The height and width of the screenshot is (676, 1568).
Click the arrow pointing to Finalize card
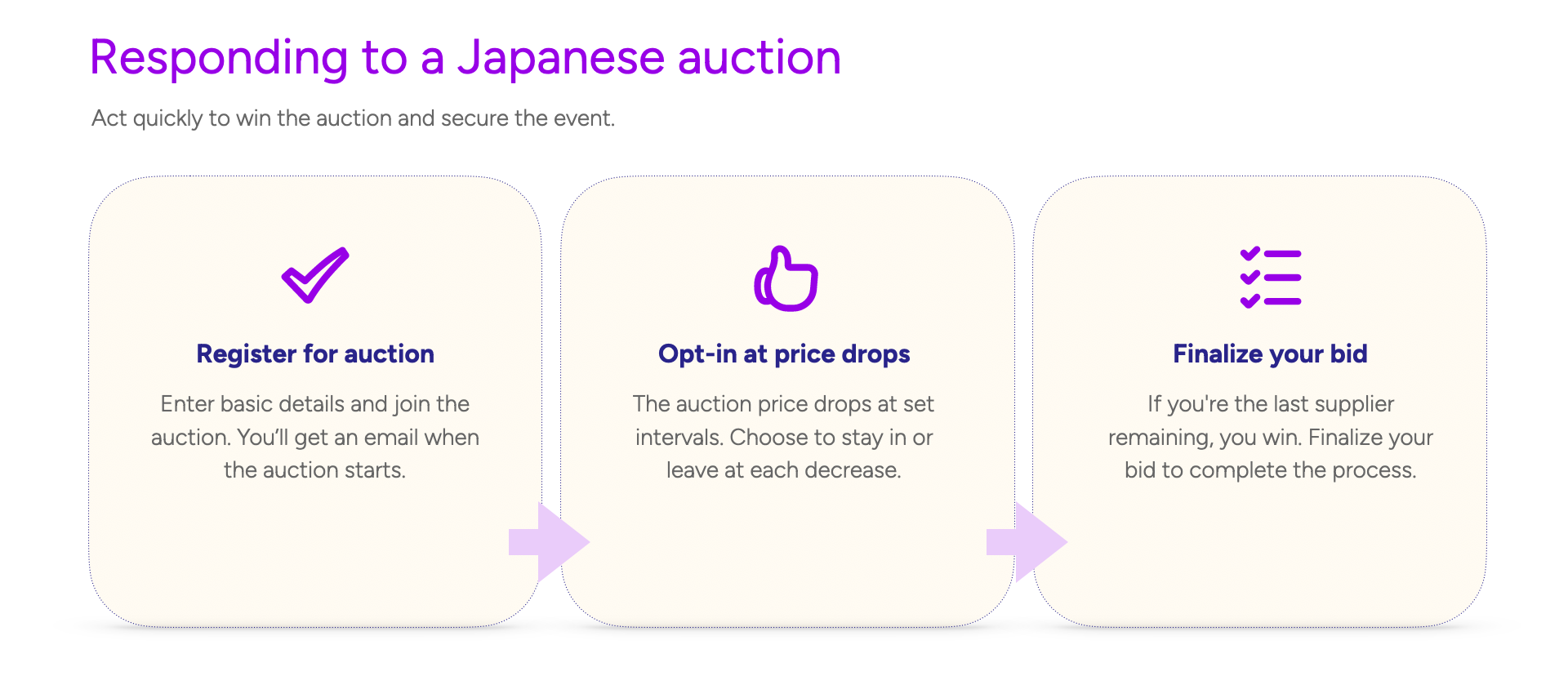point(1027,542)
